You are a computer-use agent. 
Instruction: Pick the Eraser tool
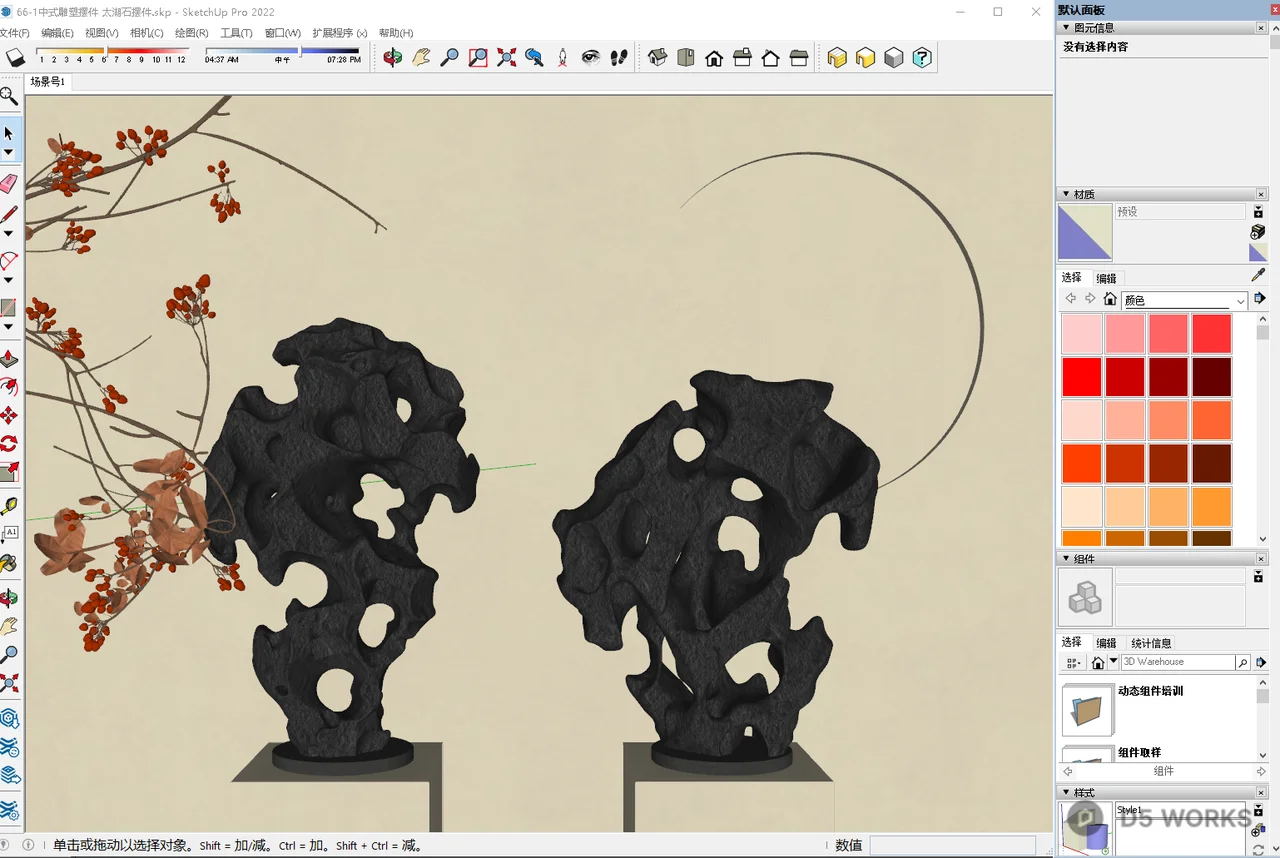(x=9, y=183)
